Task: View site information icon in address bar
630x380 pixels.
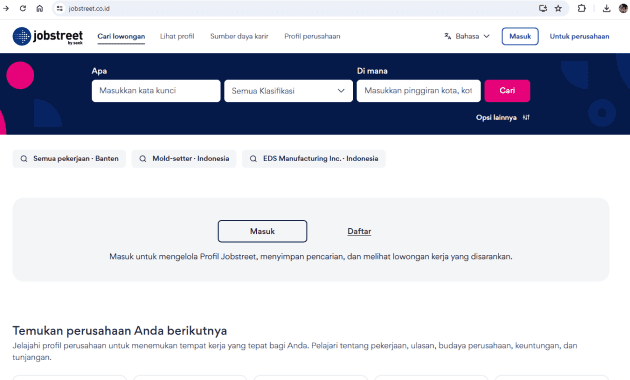Action: [59, 8]
